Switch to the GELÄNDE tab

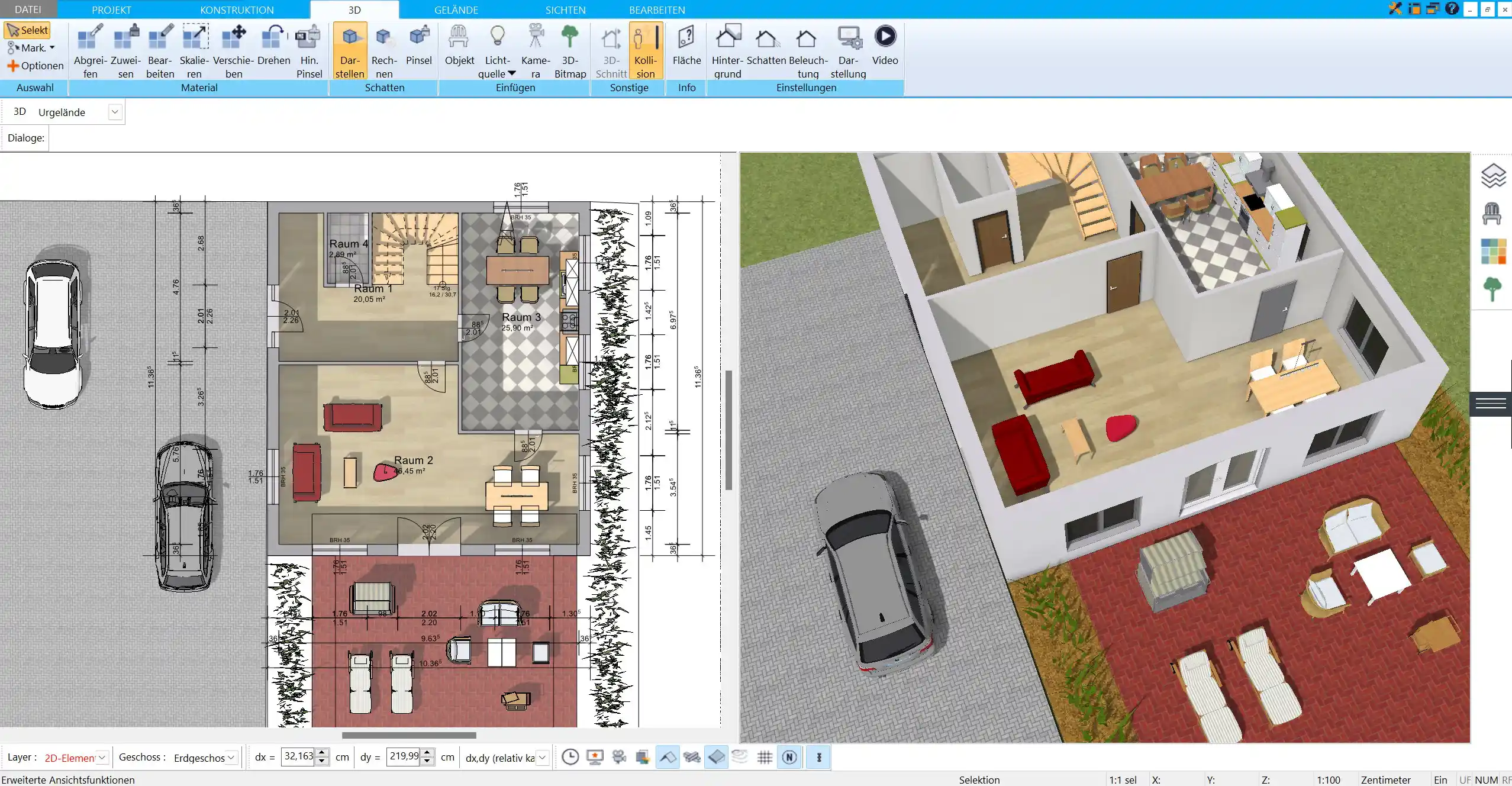[x=456, y=9]
